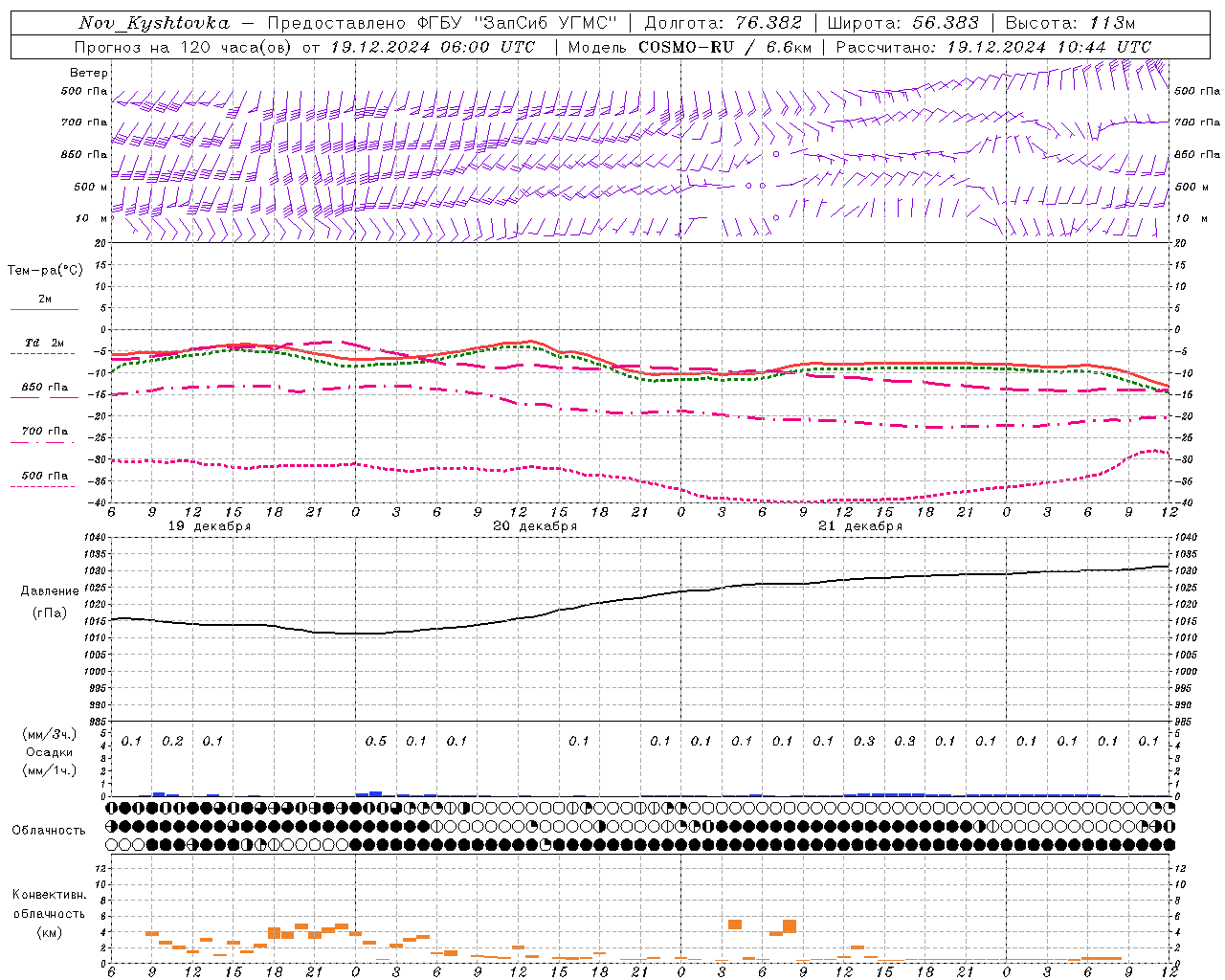This screenshot has width=1225, height=980.
Task: Click the (км) unit under convective cloudiness
Action: 49,932
